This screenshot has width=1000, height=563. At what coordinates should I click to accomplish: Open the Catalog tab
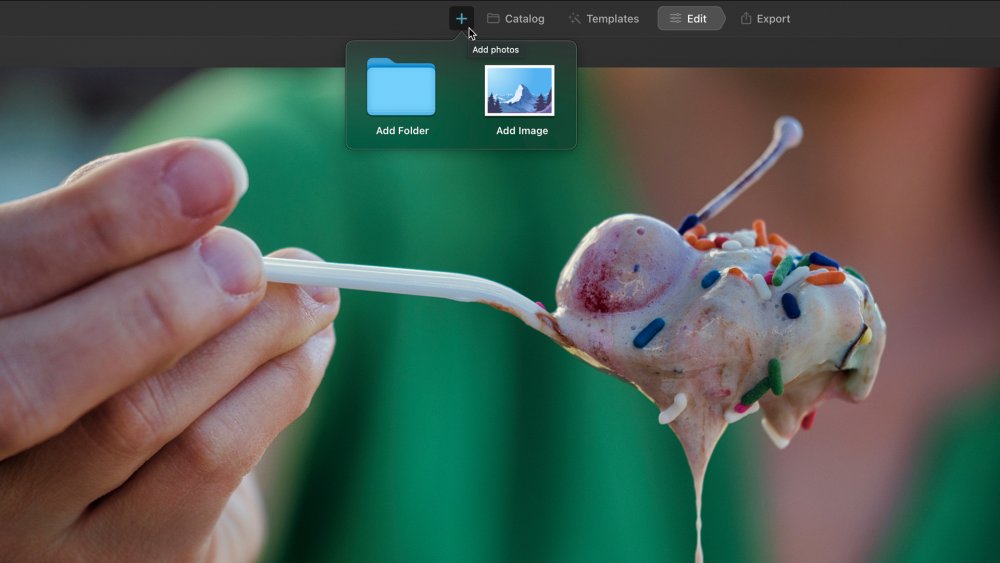(516, 18)
